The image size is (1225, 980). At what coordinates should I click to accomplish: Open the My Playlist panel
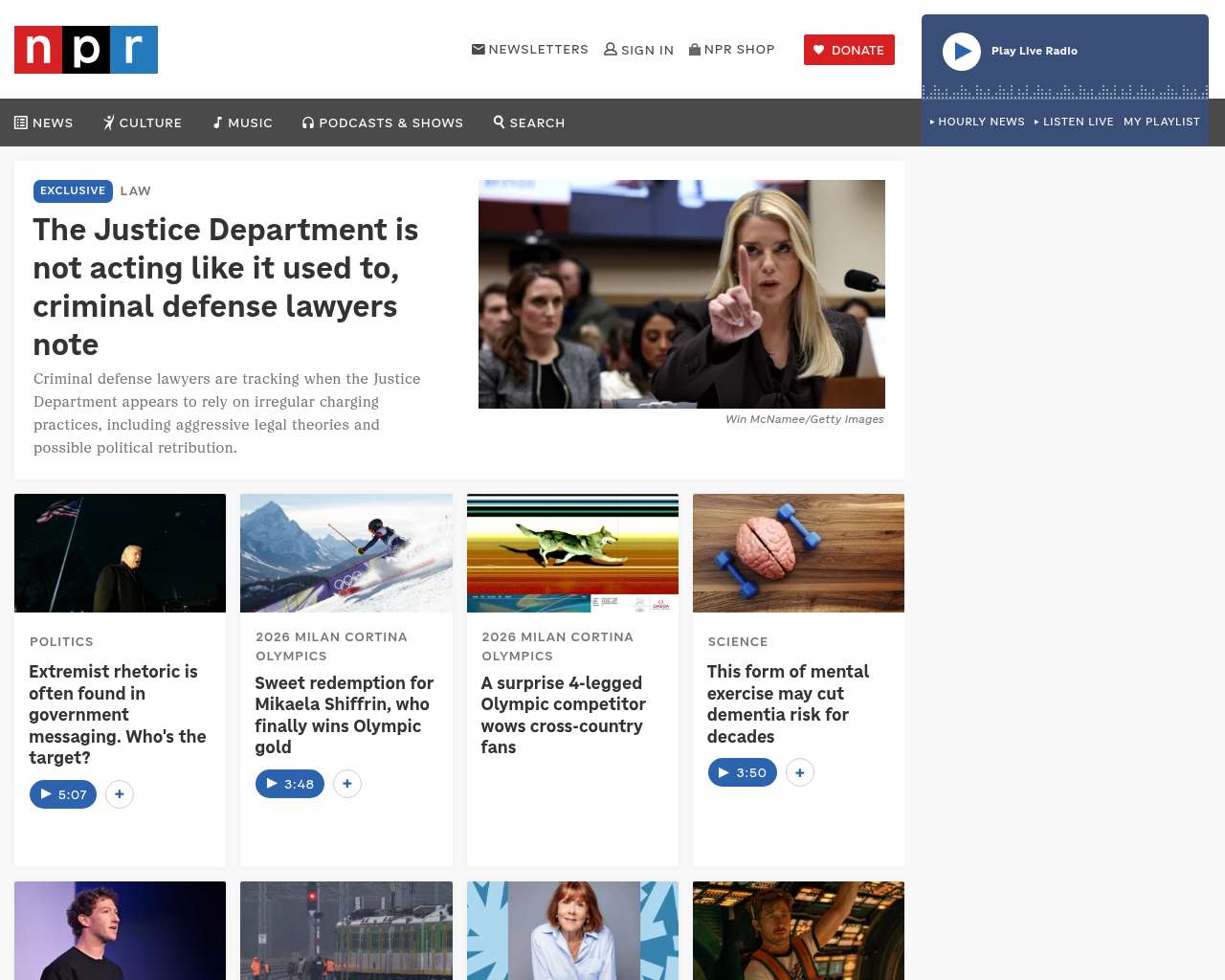point(1161,122)
